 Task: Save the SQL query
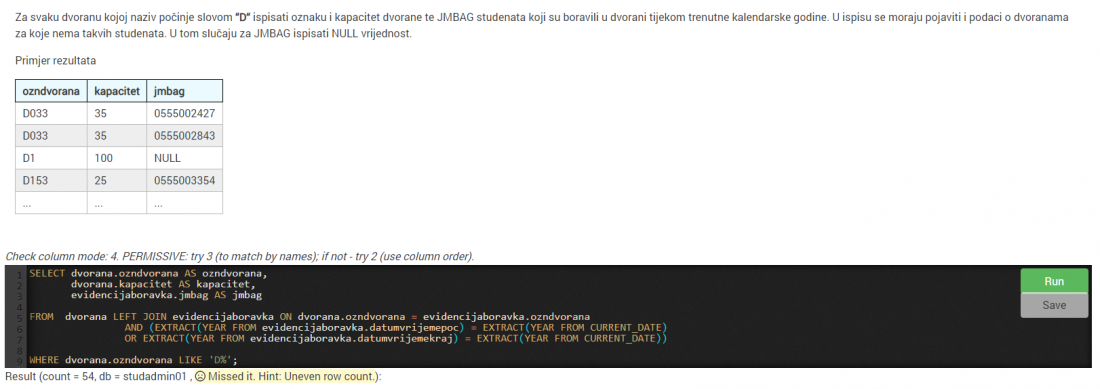(1054, 305)
